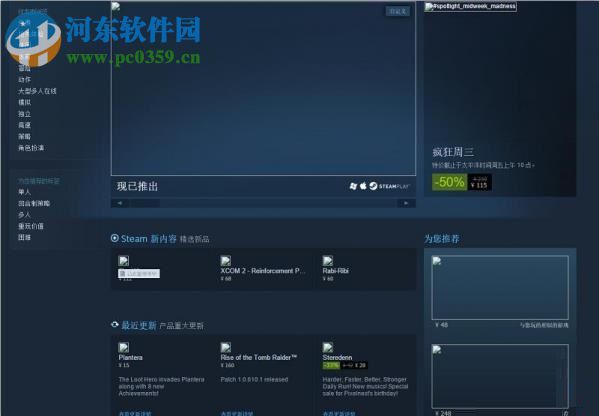This screenshot has height=416, width=599.
Task: Open XCOM 2 Reinforcement Pack image icon
Action: tap(226, 261)
